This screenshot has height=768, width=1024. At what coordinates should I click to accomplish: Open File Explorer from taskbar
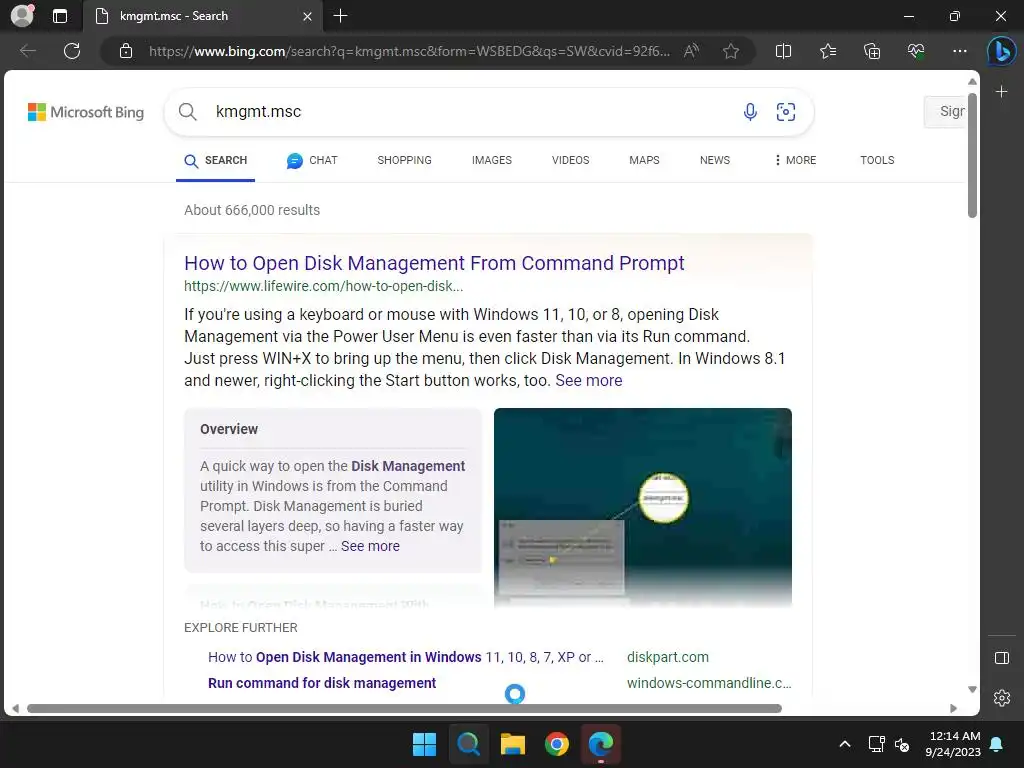point(513,744)
